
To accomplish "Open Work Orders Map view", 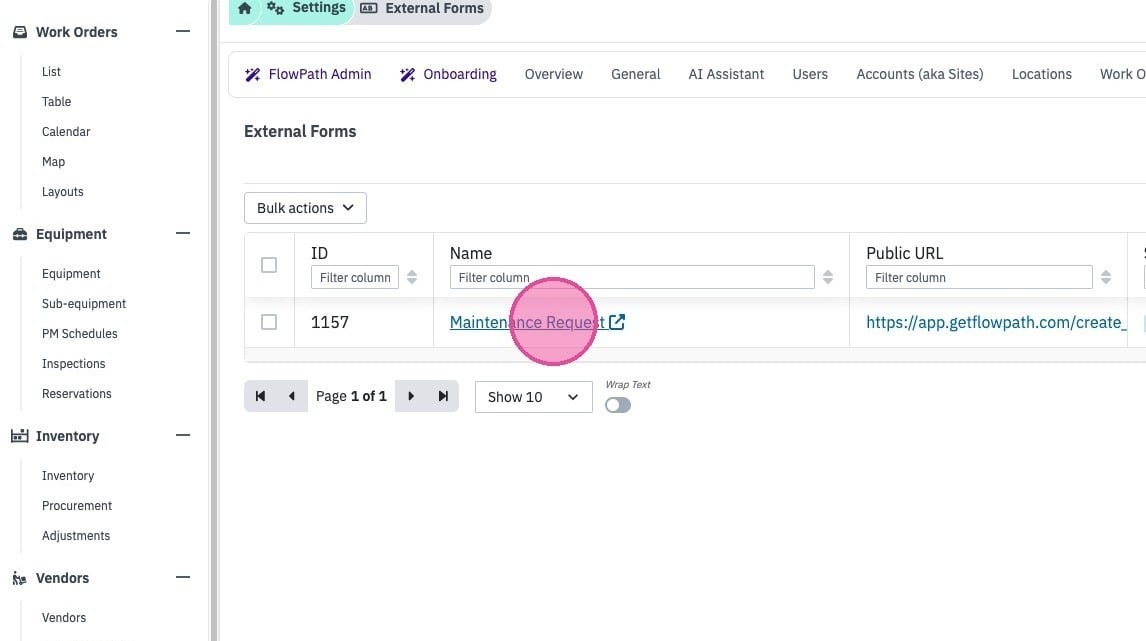I will pyautogui.click(x=53, y=162).
